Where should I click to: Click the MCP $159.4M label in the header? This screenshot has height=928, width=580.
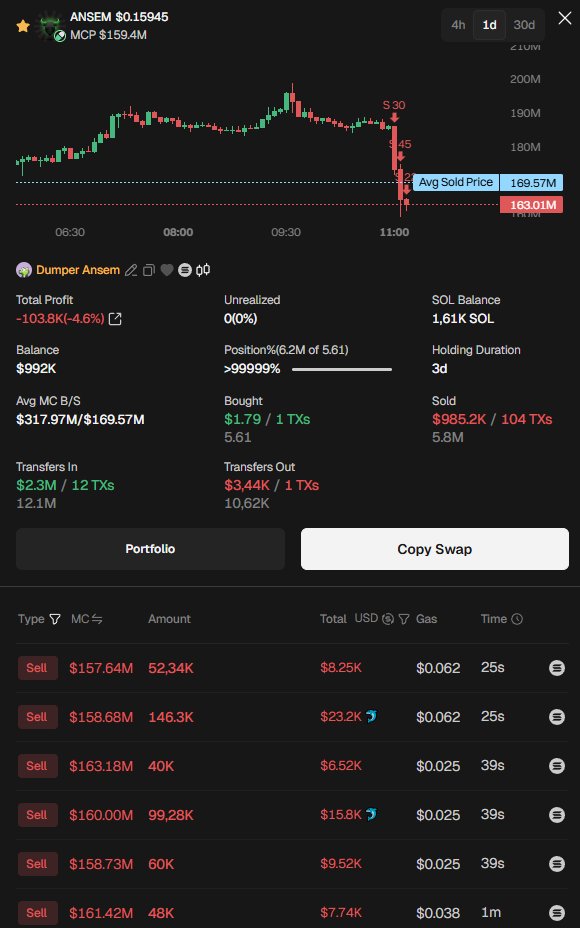[108, 36]
